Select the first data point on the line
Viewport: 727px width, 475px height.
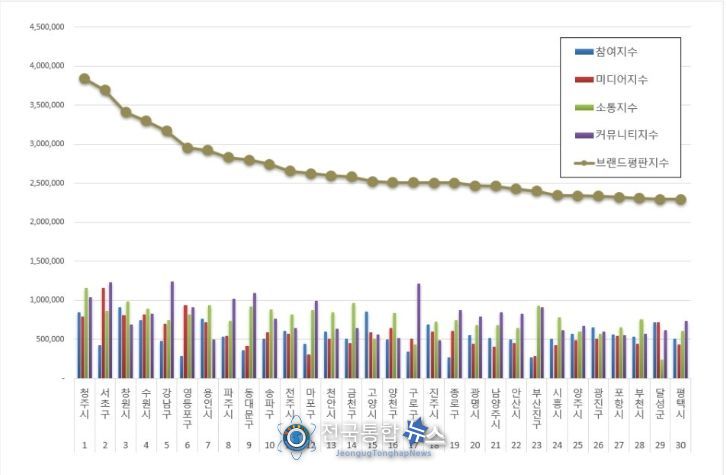coord(84,78)
